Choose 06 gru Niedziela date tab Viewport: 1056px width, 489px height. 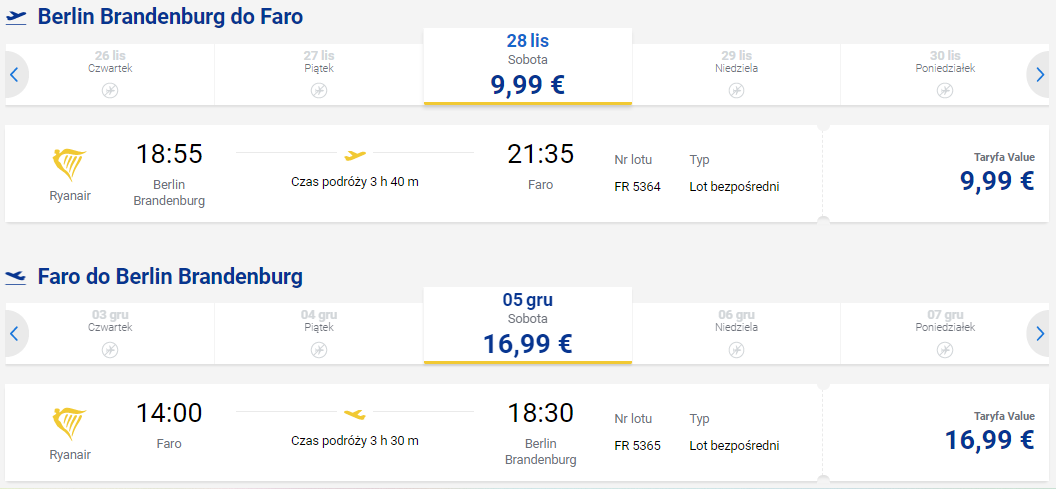click(x=737, y=333)
